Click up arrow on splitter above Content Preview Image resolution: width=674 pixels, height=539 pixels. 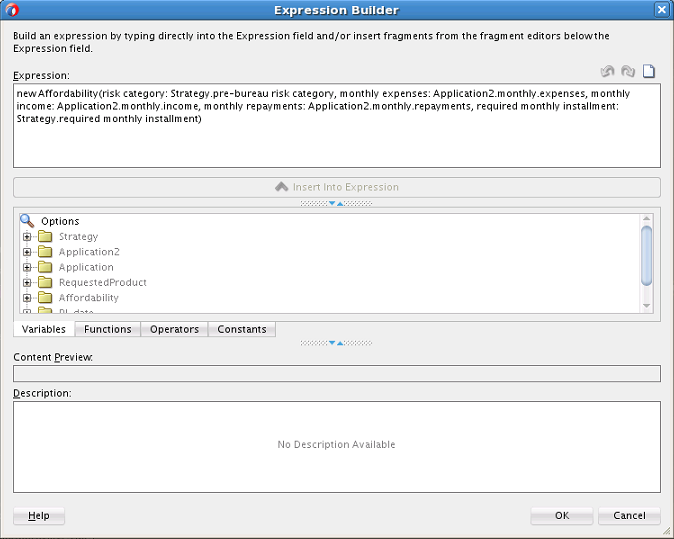pos(340,343)
